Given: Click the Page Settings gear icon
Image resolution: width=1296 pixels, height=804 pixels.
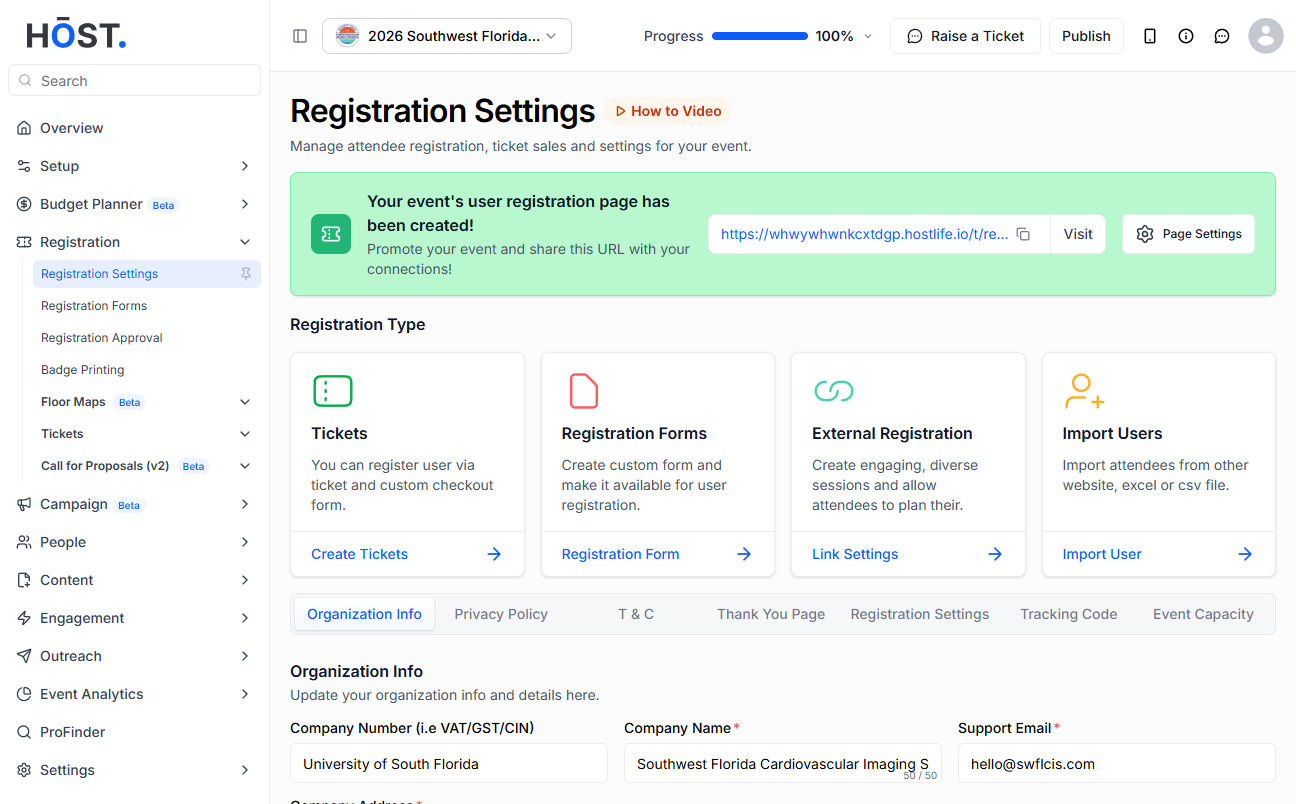Looking at the screenshot, I should click(x=1145, y=234).
